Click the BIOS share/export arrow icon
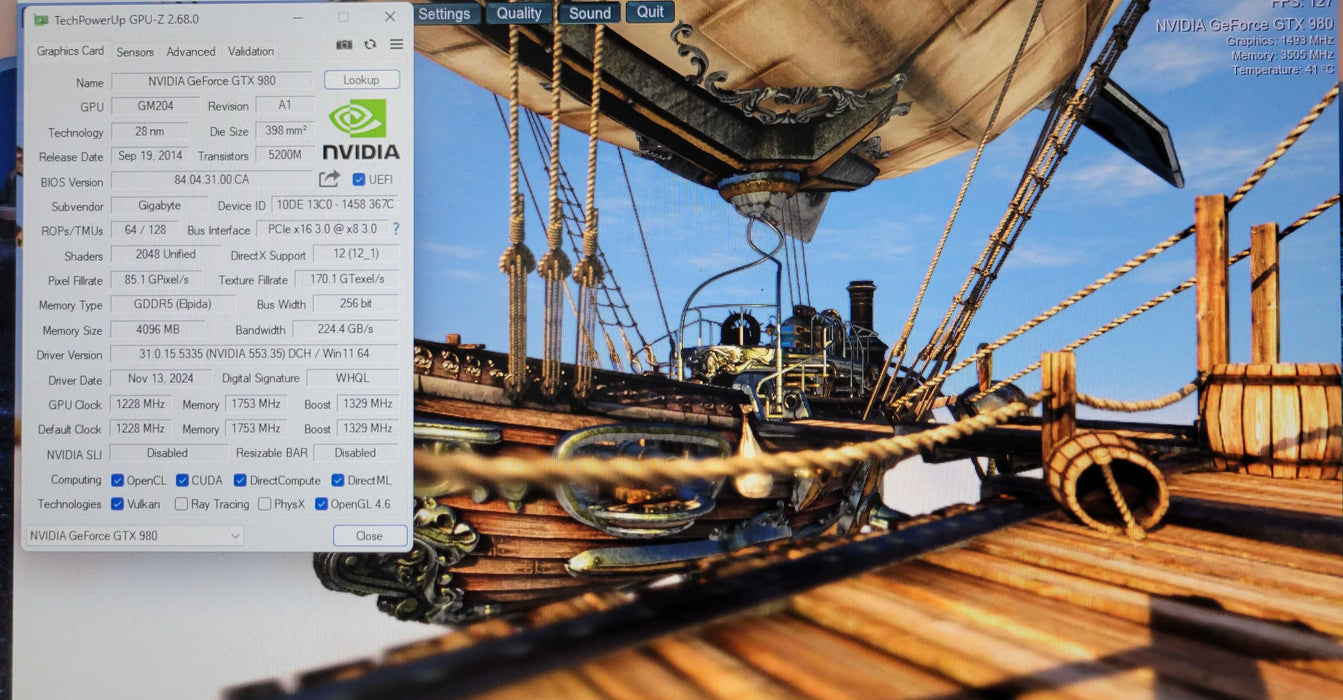This screenshot has height=700, width=1343. pos(329,179)
